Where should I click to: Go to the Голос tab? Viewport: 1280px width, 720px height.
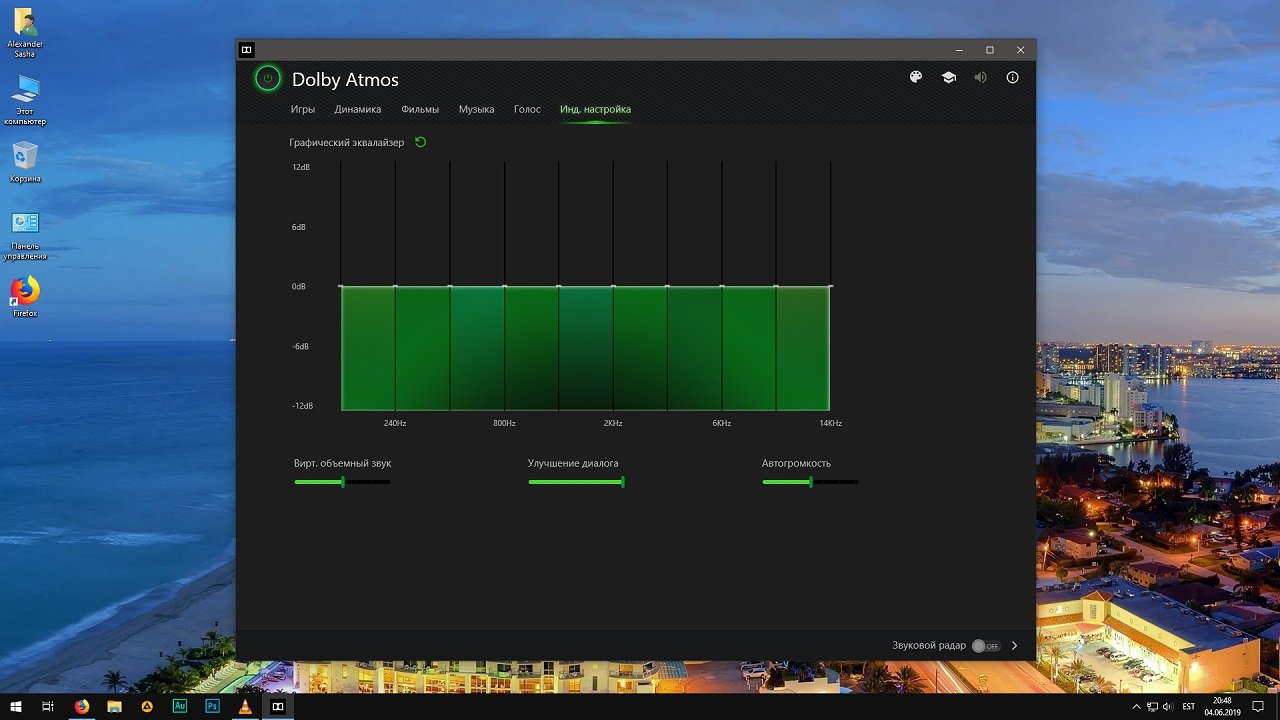(x=527, y=109)
